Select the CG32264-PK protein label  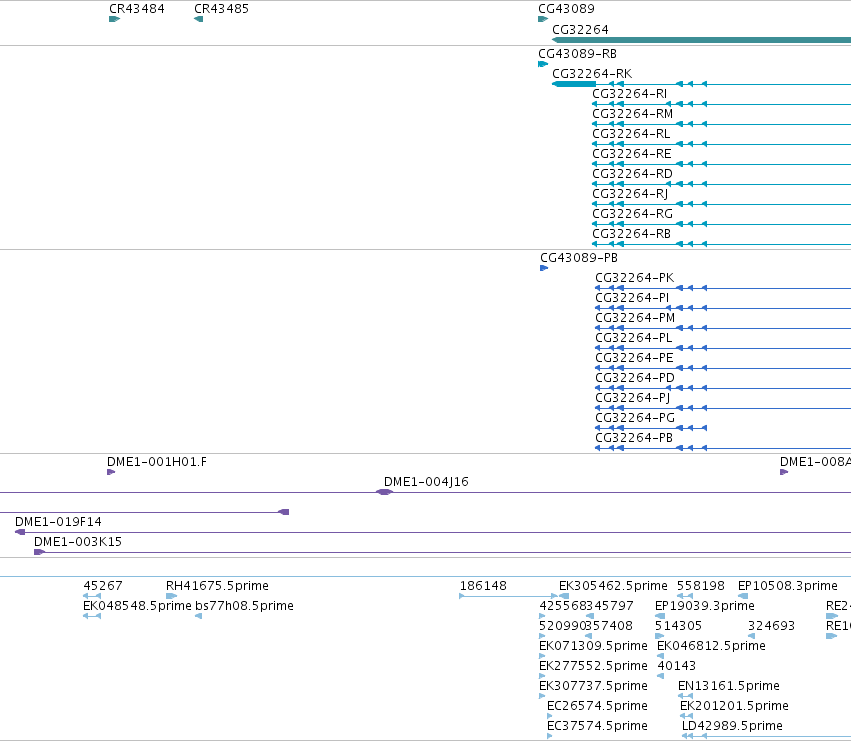pyautogui.click(x=634, y=277)
